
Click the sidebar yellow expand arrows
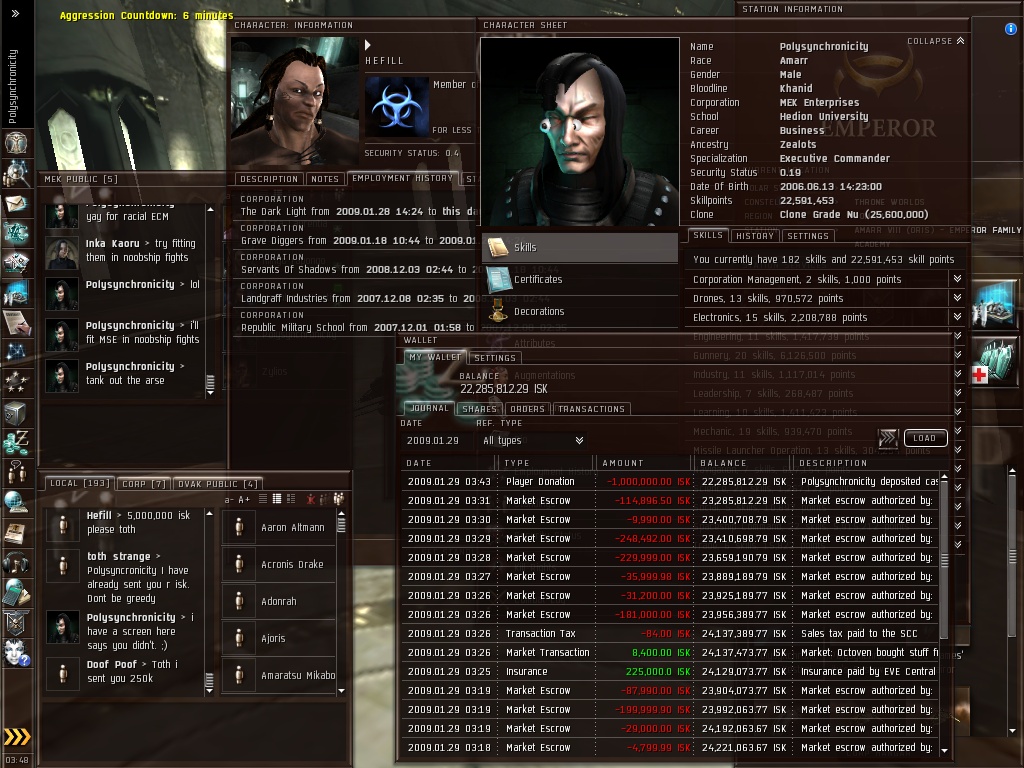tap(17, 737)
